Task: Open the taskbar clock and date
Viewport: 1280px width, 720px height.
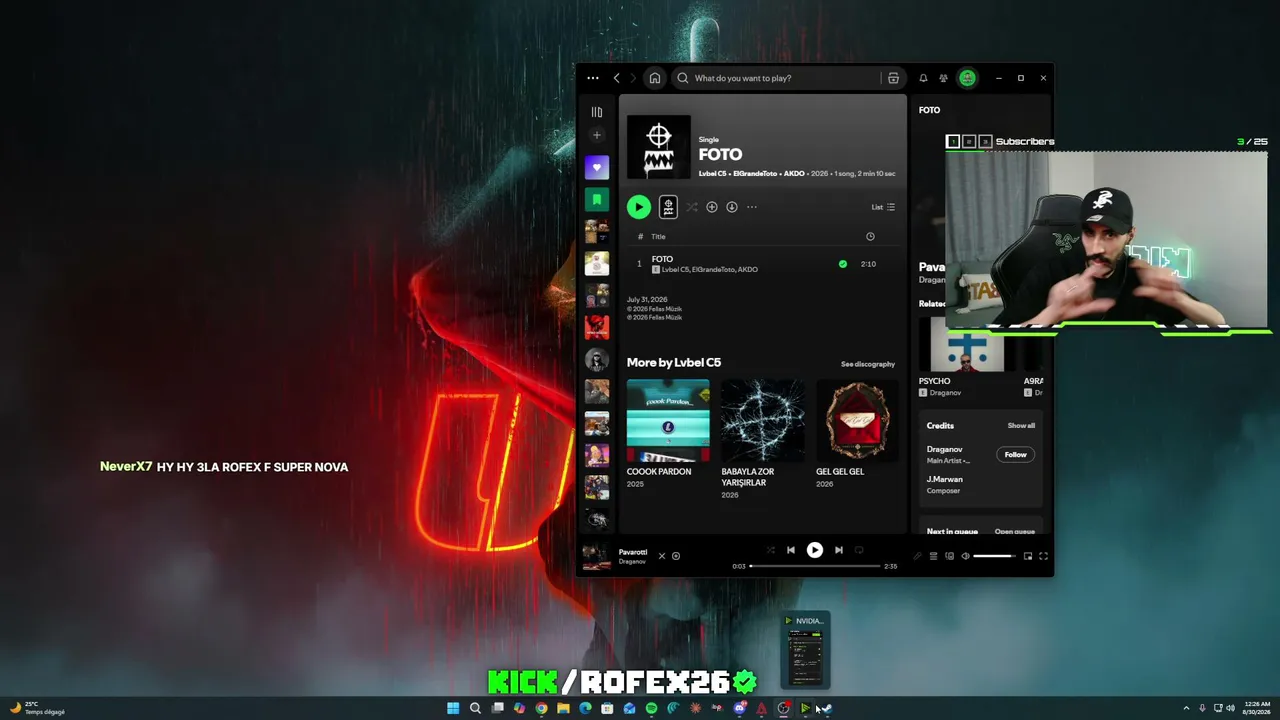Action: [1257, 708]
